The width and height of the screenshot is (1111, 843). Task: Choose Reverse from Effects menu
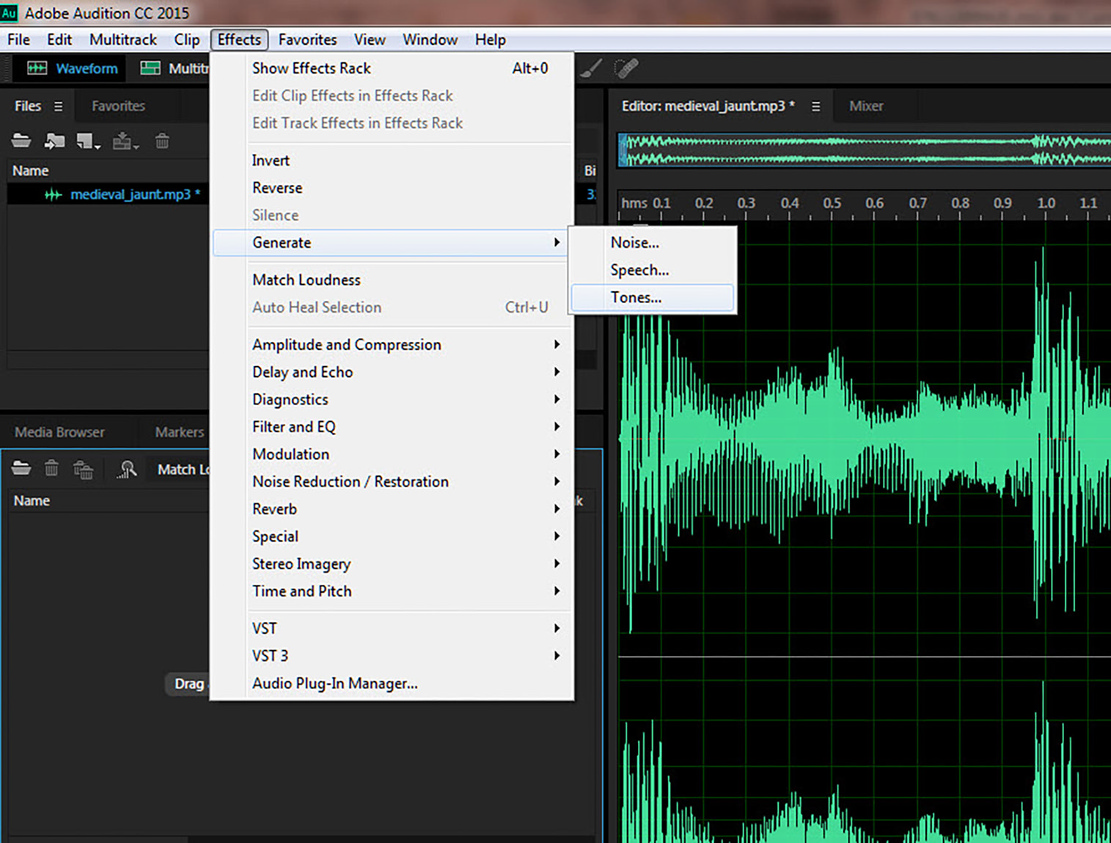point(393,188)
